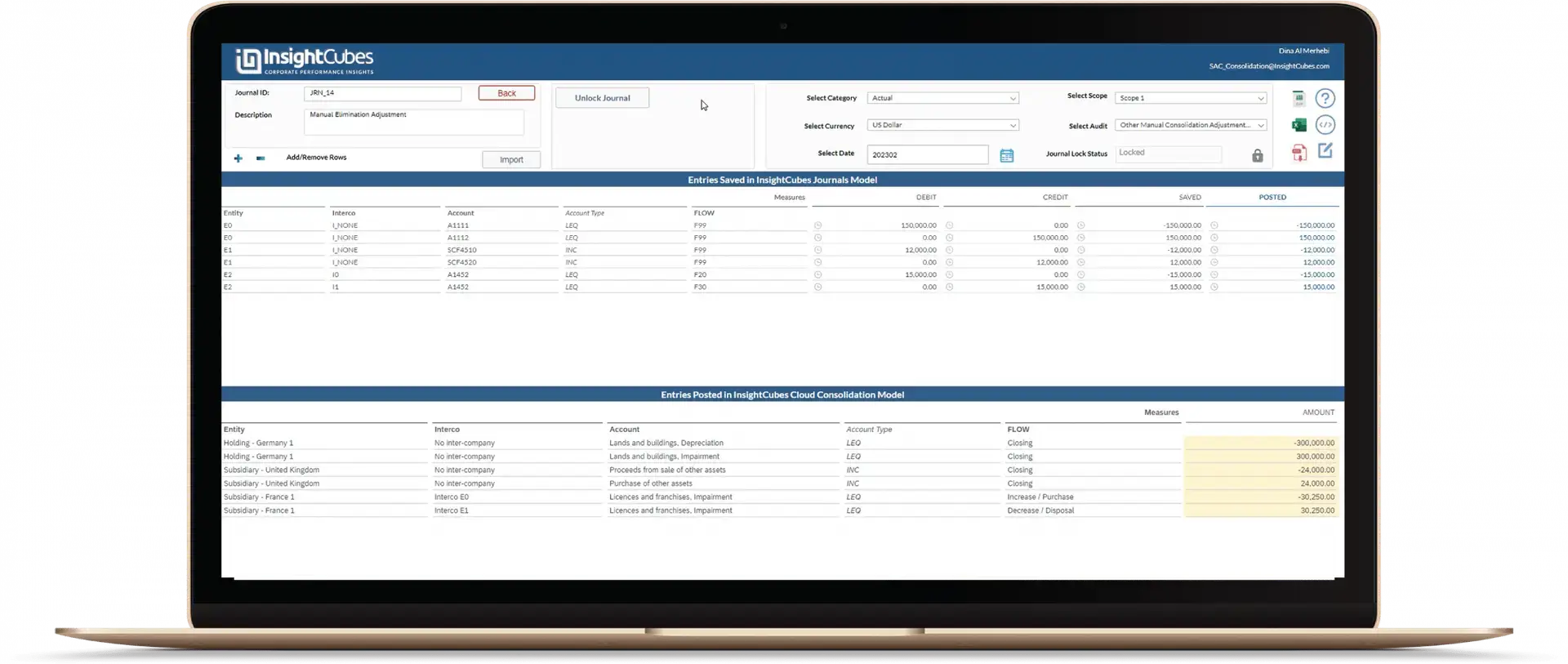Select the amount cell 300,000.00 for Impairment
The width and height of the screenshot is (1568, 664).
click(x=1261, y=457)
